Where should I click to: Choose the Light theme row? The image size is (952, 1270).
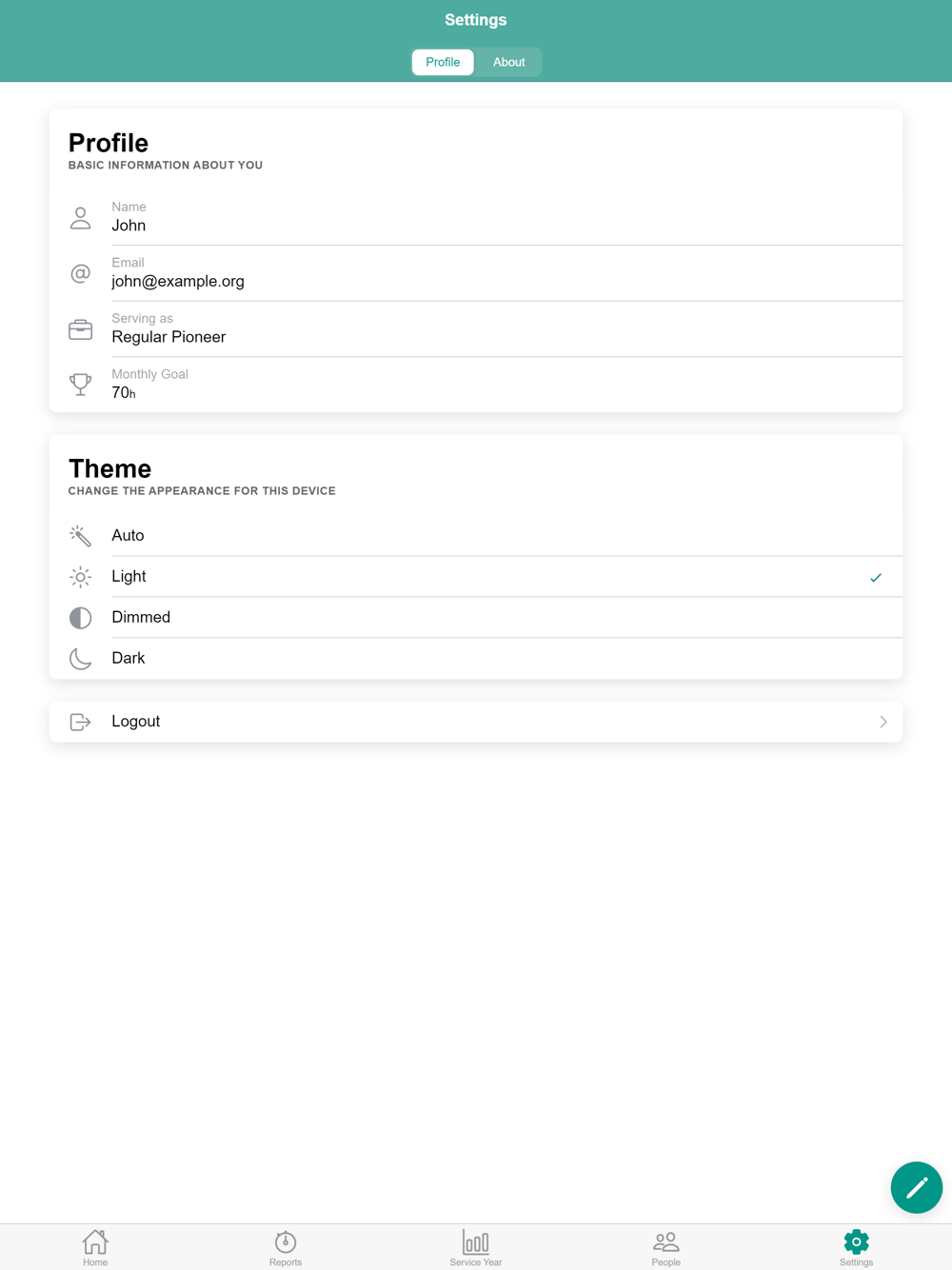476,576
